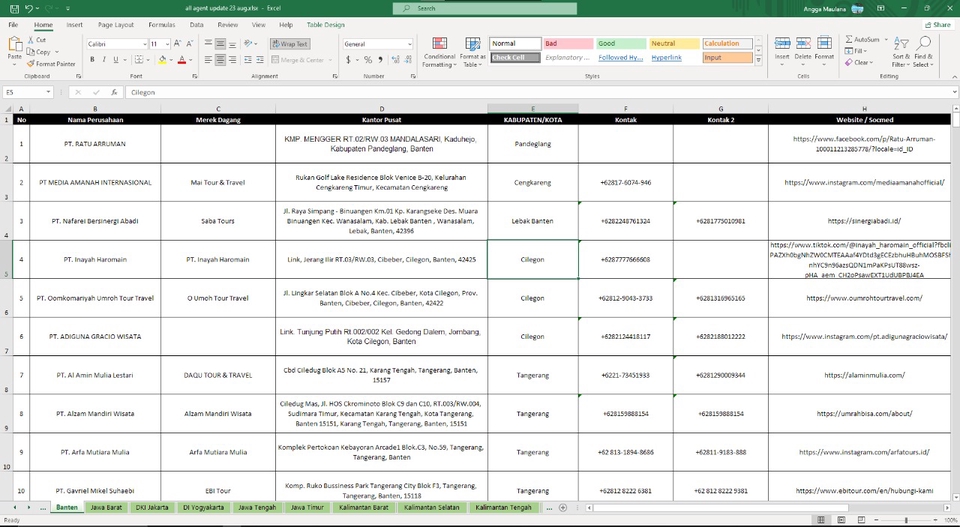Open the Sort & Filter dropdown
The height and width of the screenshot is (527, 960).
(x=901, y=52)
